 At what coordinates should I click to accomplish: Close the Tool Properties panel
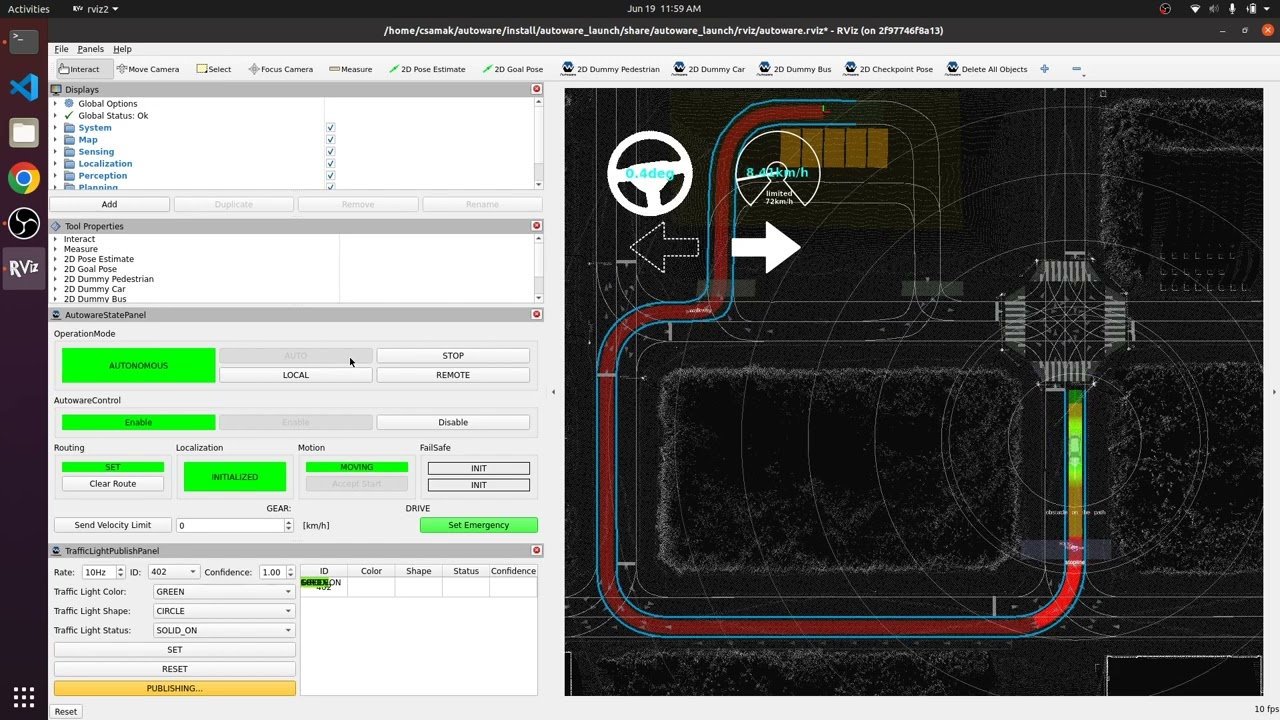[536, 226]
